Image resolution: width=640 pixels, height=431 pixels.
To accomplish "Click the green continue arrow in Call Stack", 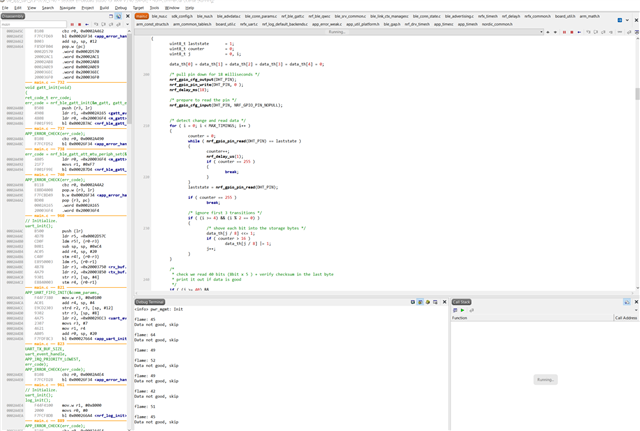I will click(462, 310).
